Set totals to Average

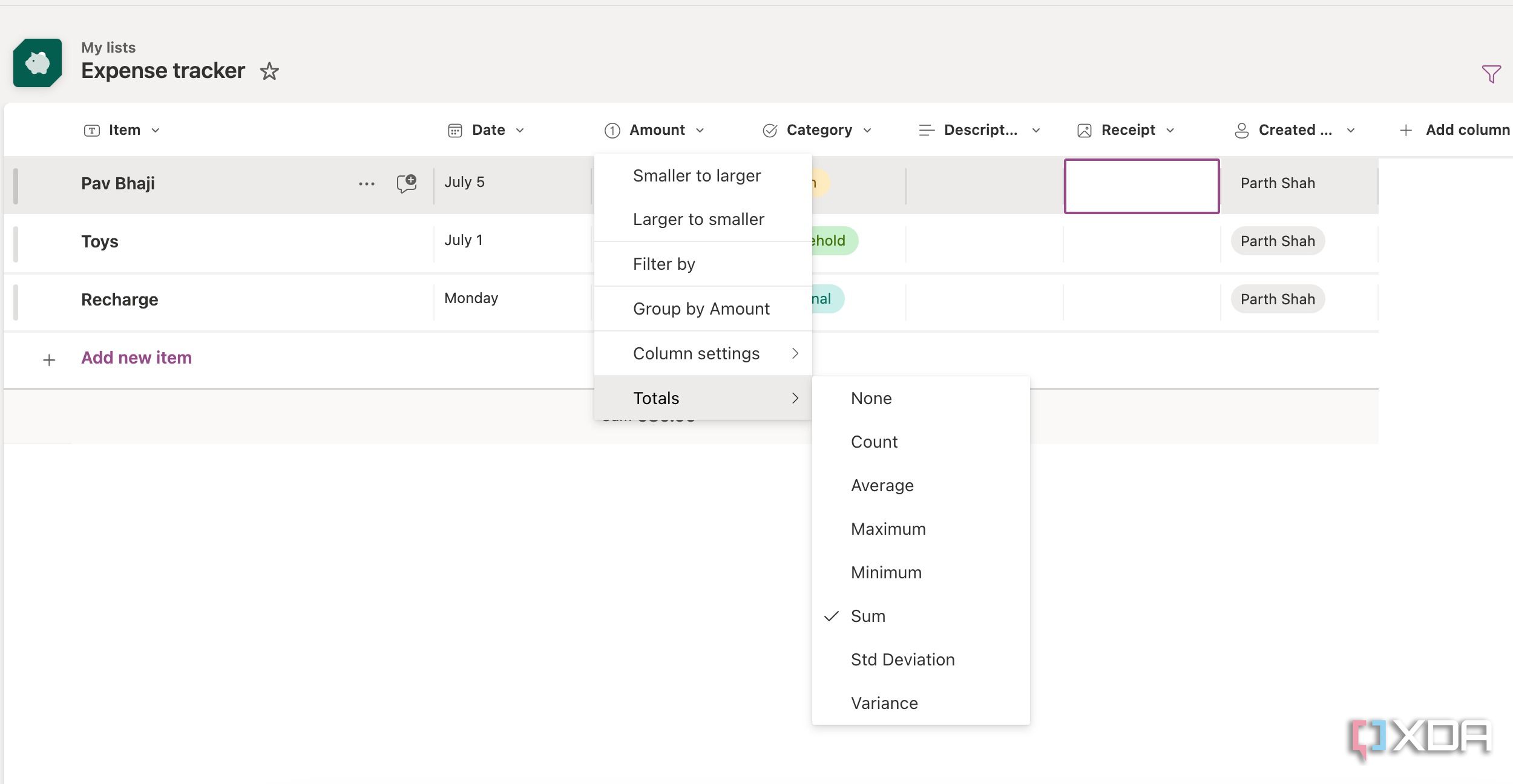coord(921,485)
